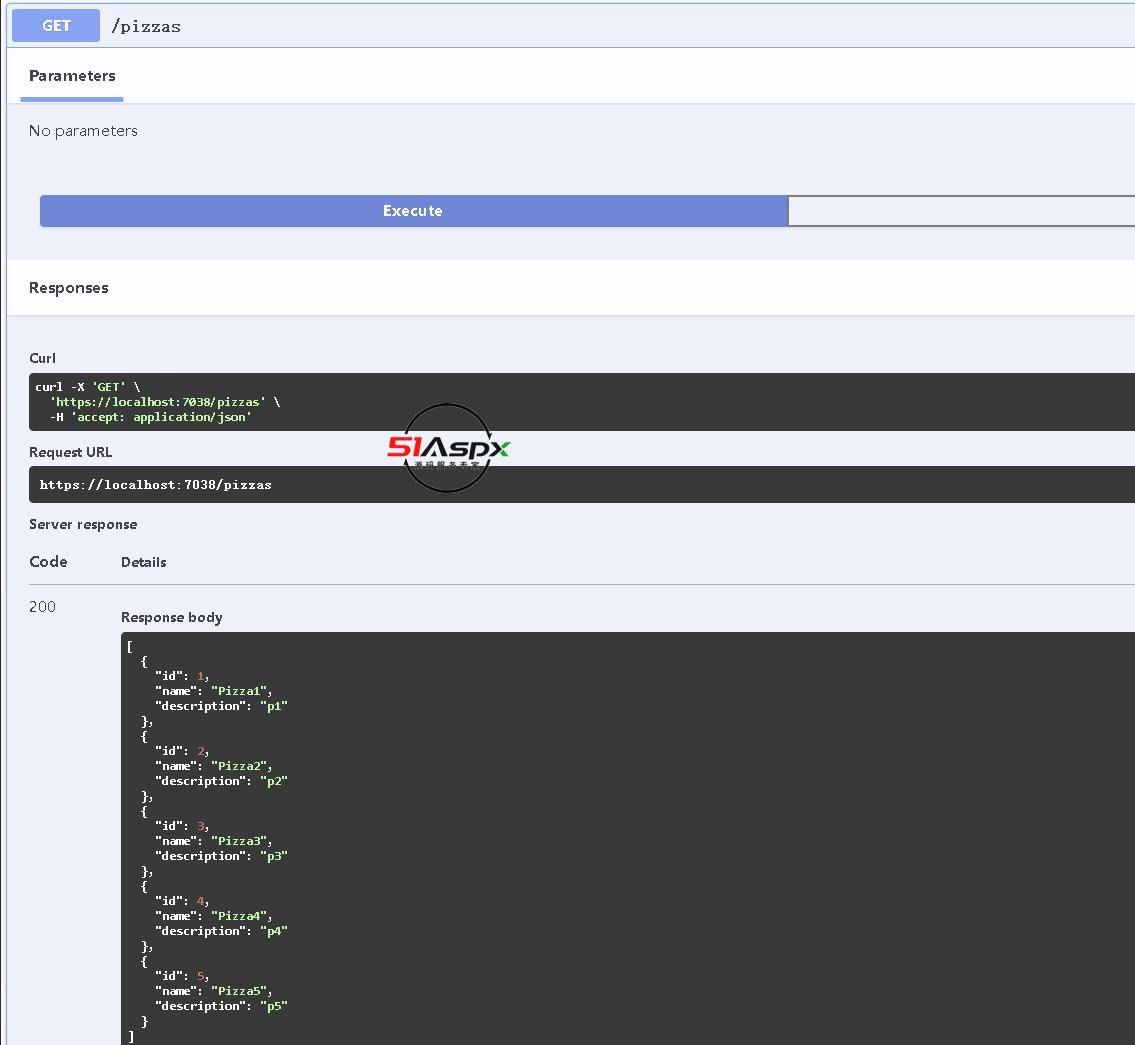Click the blue GET method badge
Screen dimensions: 1135x1045
[x=56, y=26]
